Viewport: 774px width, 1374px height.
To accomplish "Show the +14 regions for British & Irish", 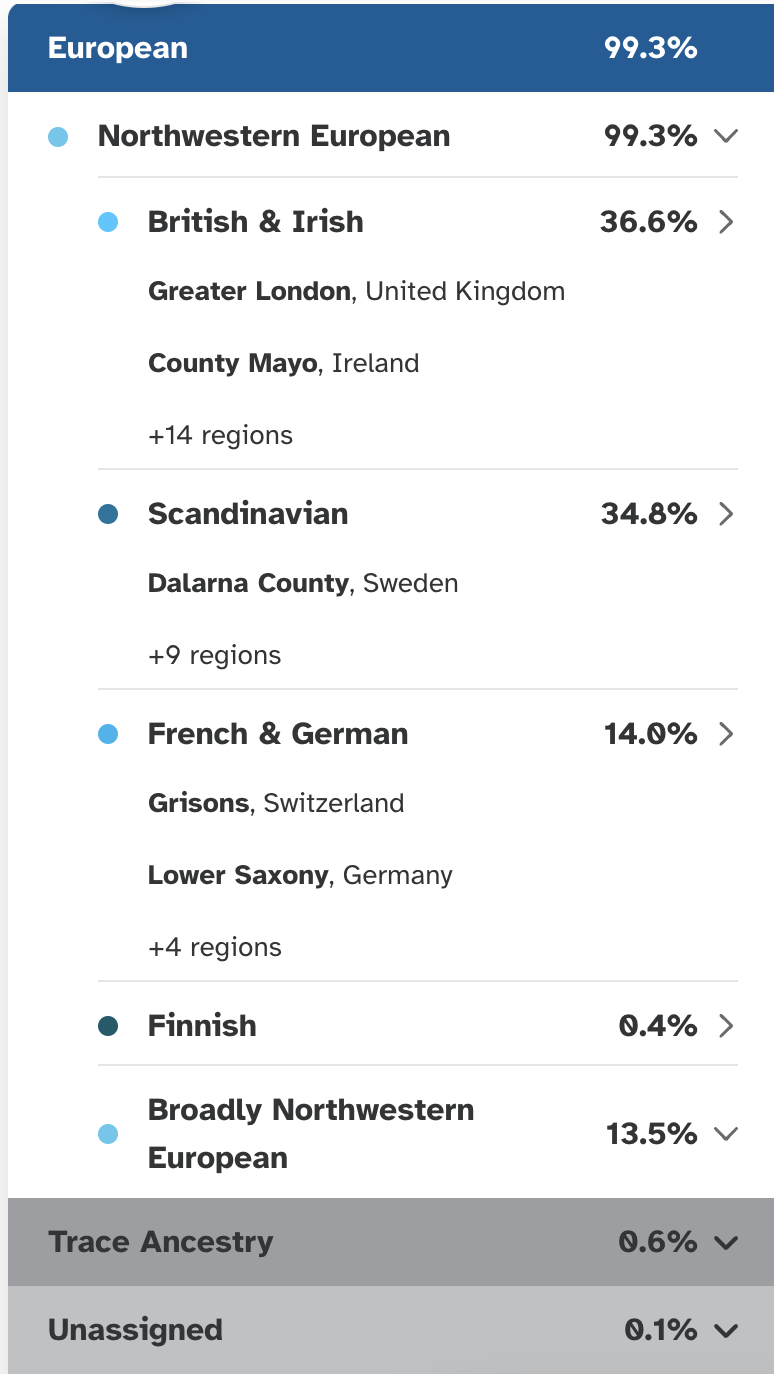I will click(x=220, y=436).
